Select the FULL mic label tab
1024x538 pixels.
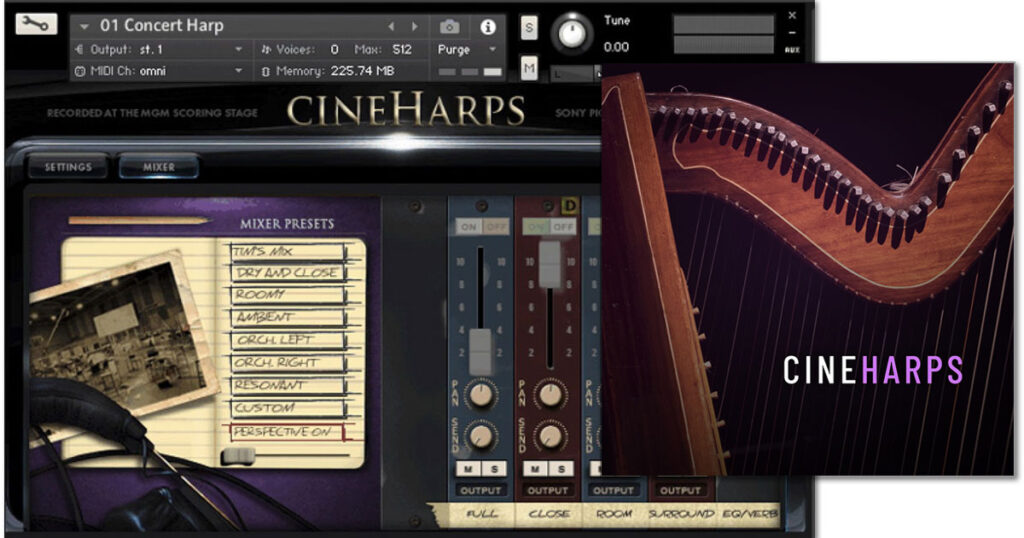pyautogui.click(x=482, y=514)
